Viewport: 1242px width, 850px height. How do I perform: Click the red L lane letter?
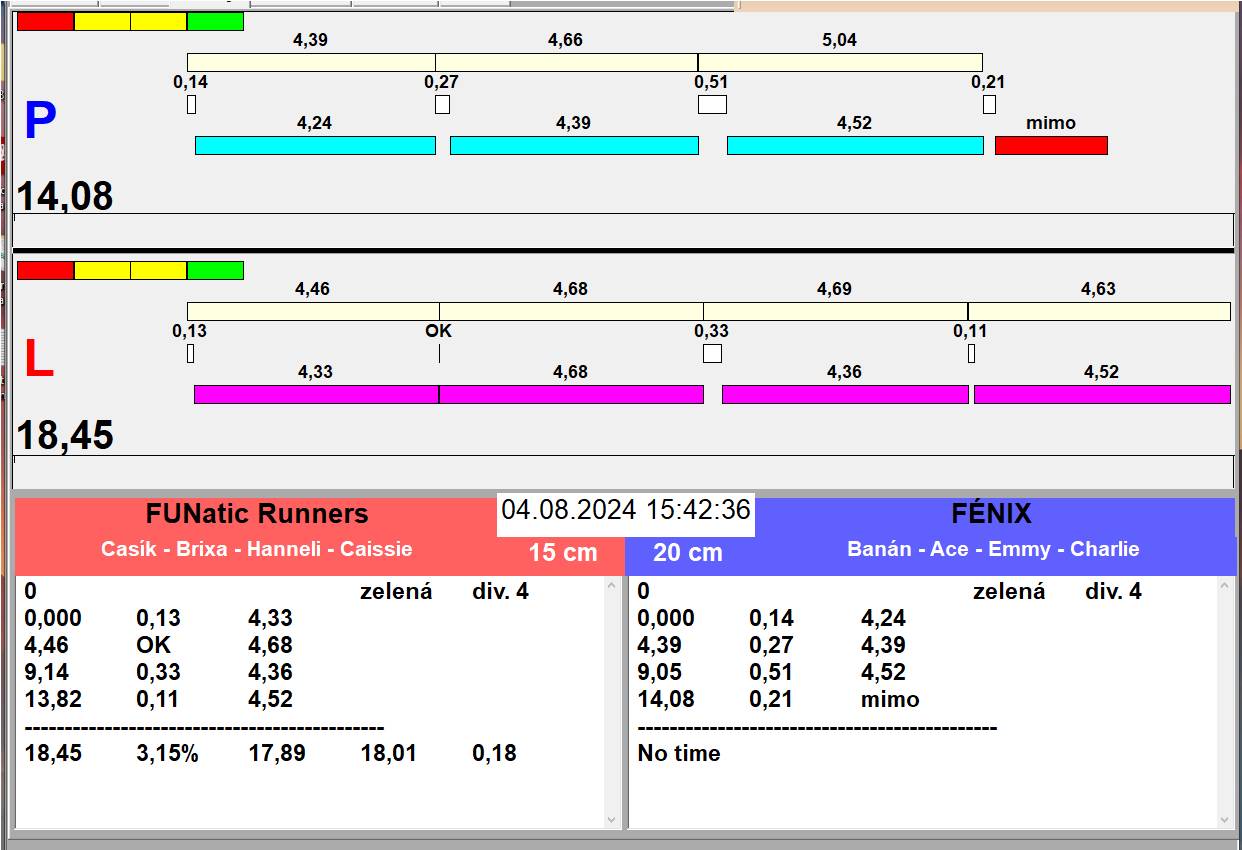tap(38, 360)
